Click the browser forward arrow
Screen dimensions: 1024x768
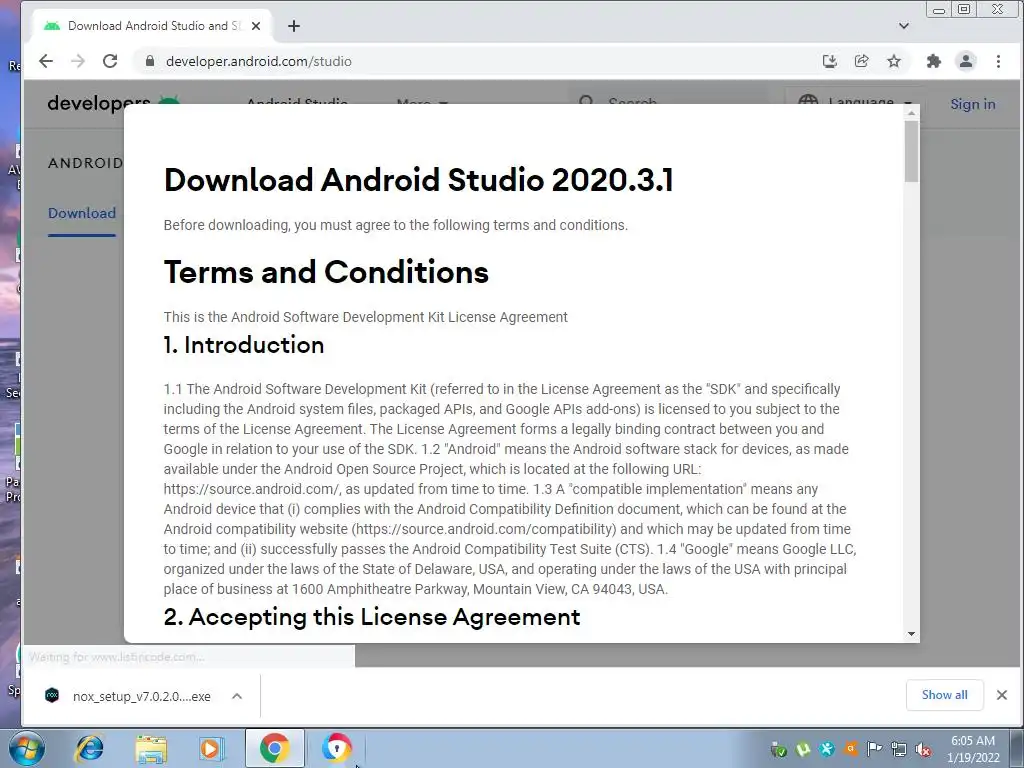(x=78, y=61)
